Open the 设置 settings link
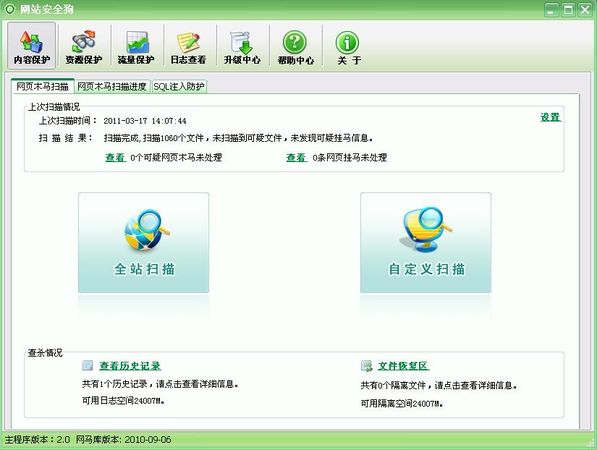 click(550, 117)
